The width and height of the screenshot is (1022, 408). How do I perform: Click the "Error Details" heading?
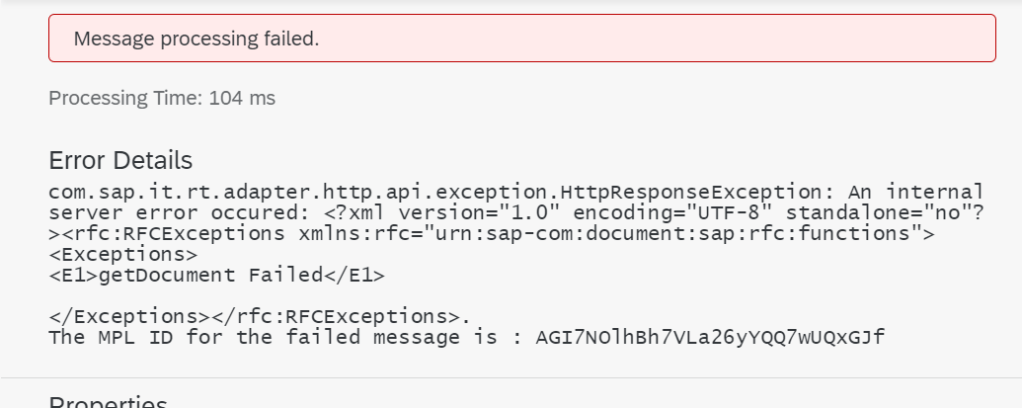click(x=120, y=160)
